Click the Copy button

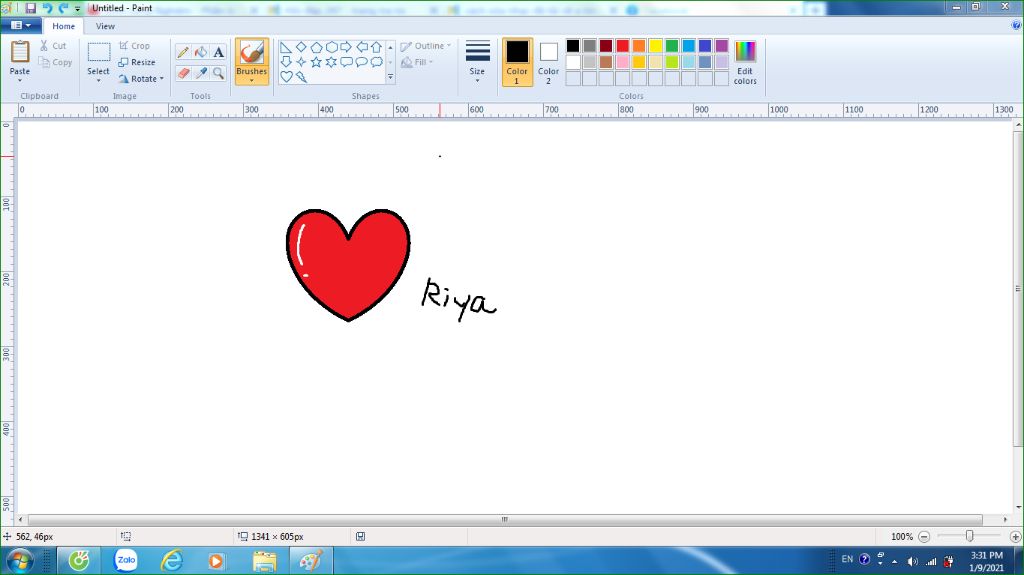coord(55,62)
